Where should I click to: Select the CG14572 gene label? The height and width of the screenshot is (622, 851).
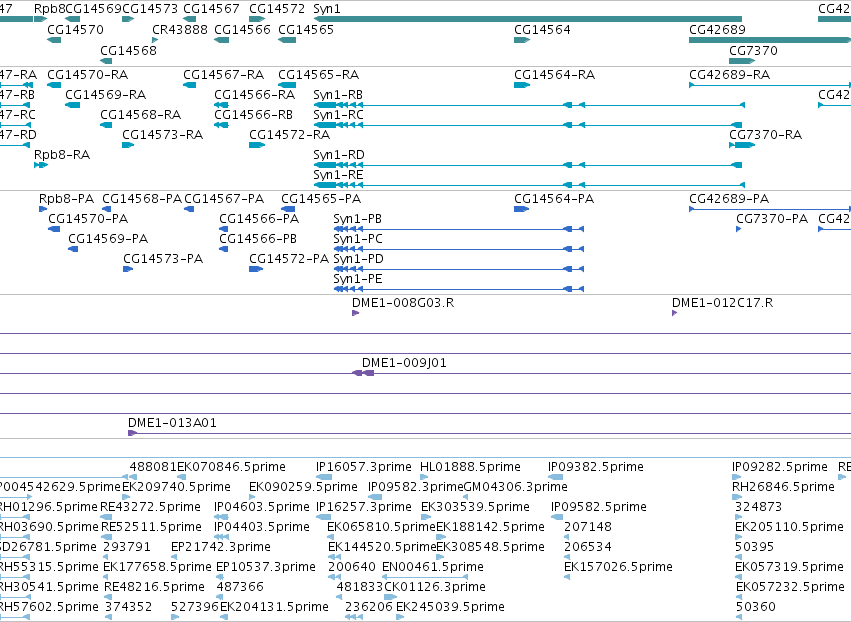[277, 9]
